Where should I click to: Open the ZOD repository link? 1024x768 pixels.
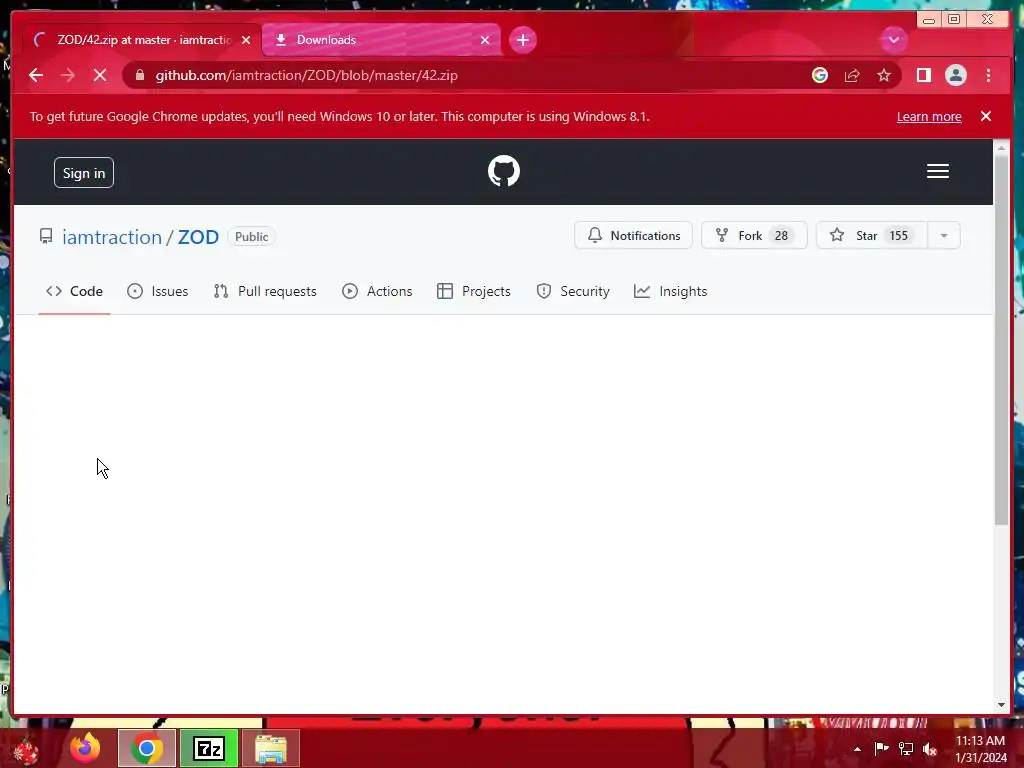tap(198, 237)
